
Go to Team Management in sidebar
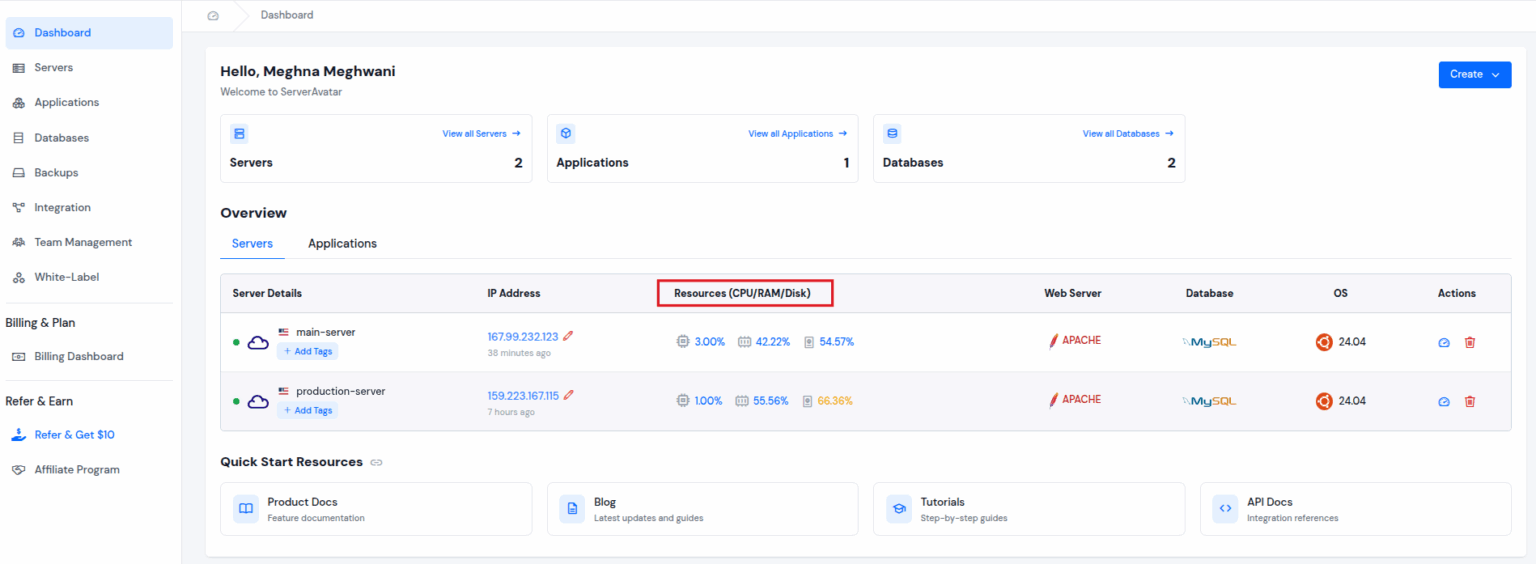[x=83, y=243]
